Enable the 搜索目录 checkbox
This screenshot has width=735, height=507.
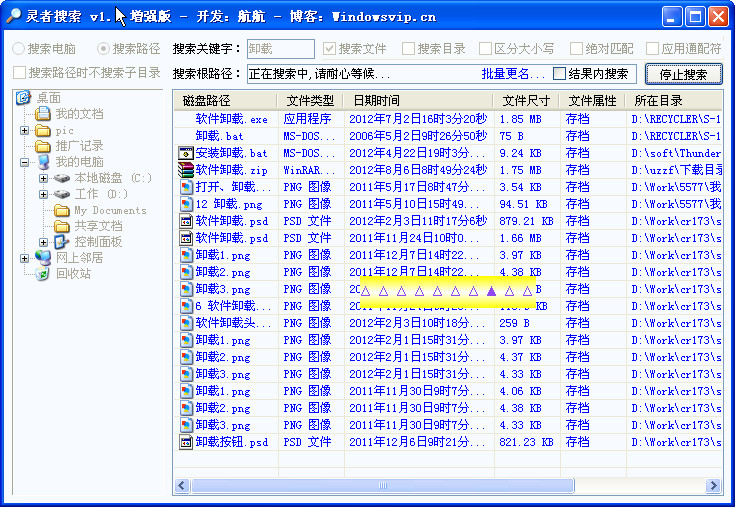coord(408,48)
